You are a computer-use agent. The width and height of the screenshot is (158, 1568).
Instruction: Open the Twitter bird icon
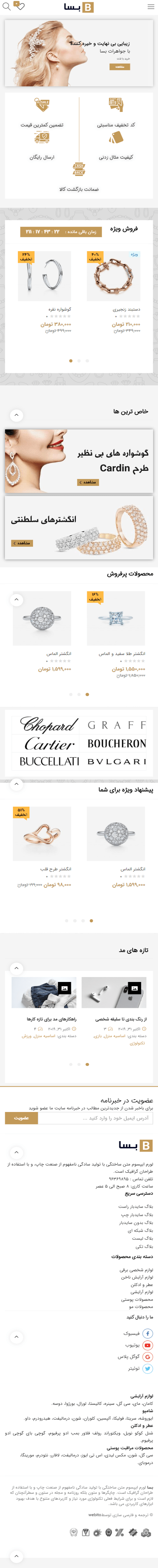[147, 1368]
